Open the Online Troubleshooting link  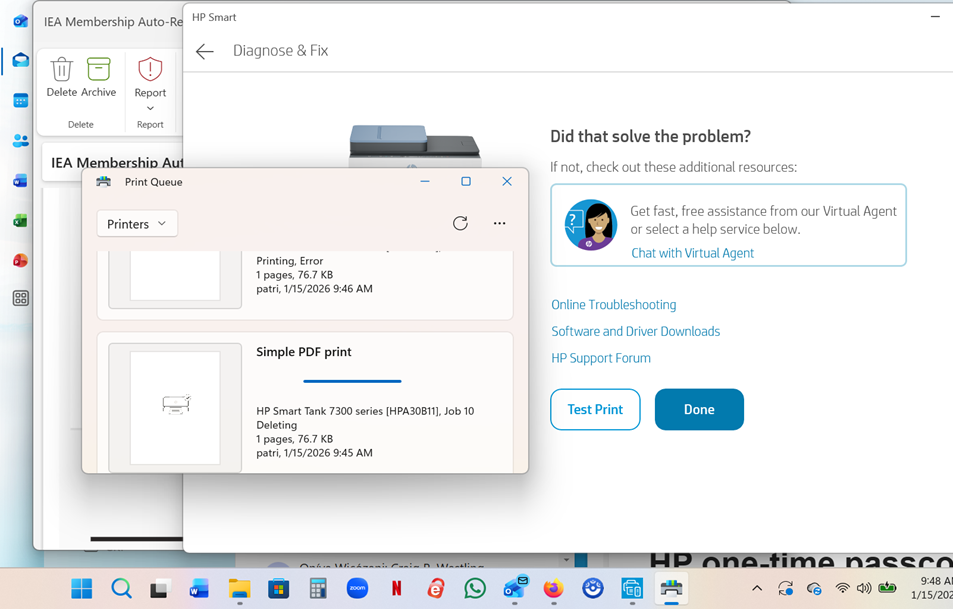[613, 304]
